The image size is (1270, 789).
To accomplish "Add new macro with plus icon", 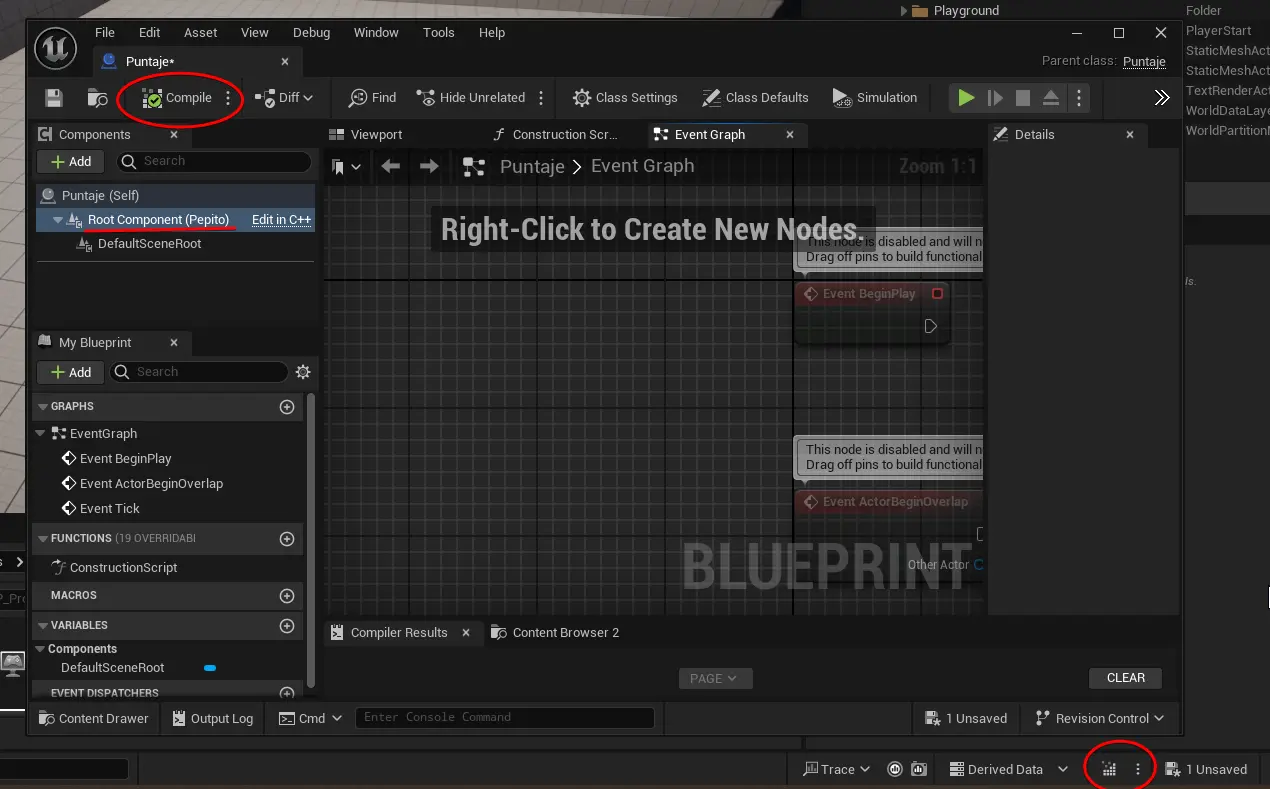I will [x=287, y=596].
